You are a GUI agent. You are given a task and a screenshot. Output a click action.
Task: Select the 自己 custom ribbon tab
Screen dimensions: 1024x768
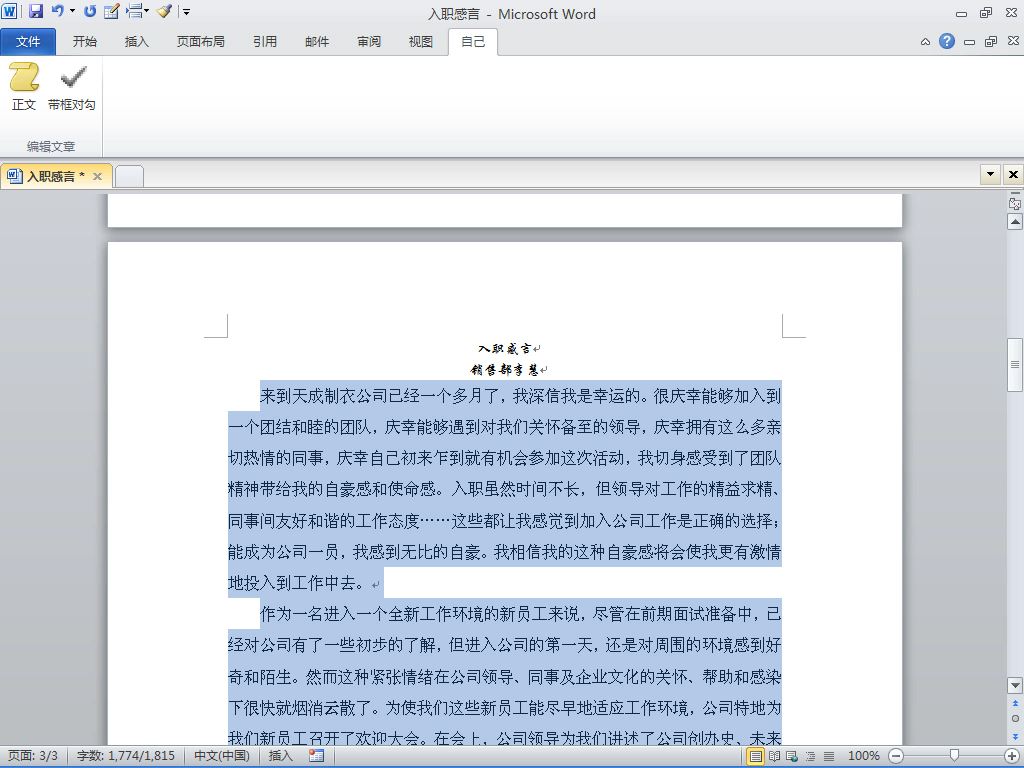coord(473,42)
